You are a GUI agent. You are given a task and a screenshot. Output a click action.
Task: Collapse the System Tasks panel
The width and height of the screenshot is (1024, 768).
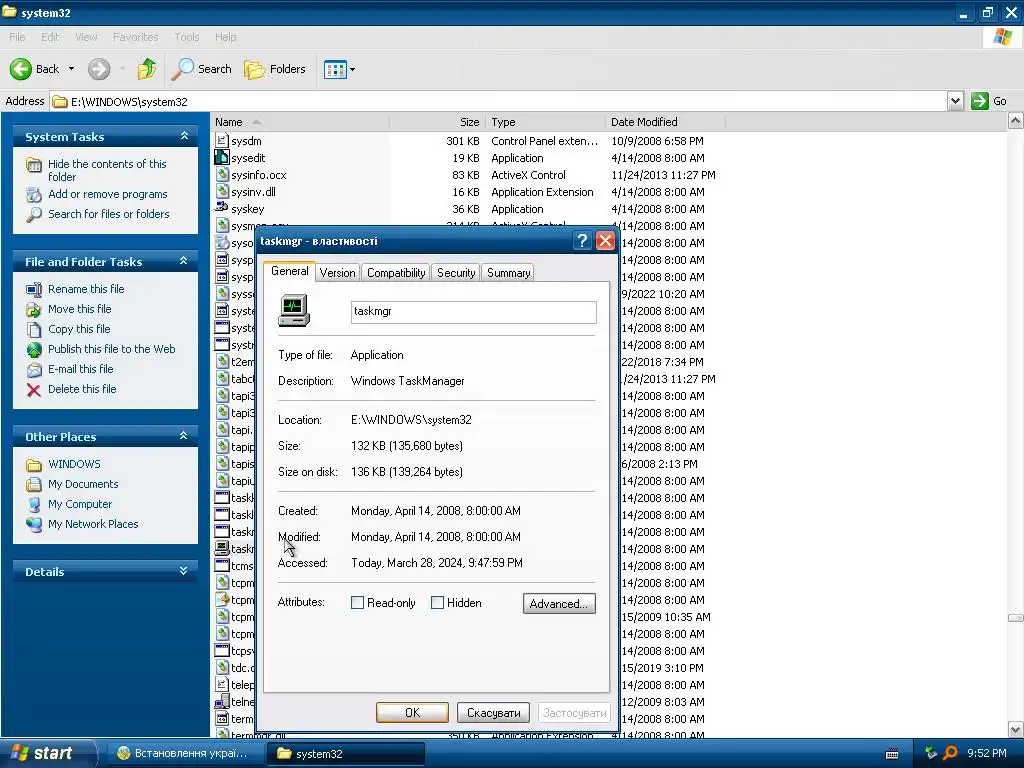(184, 136)
